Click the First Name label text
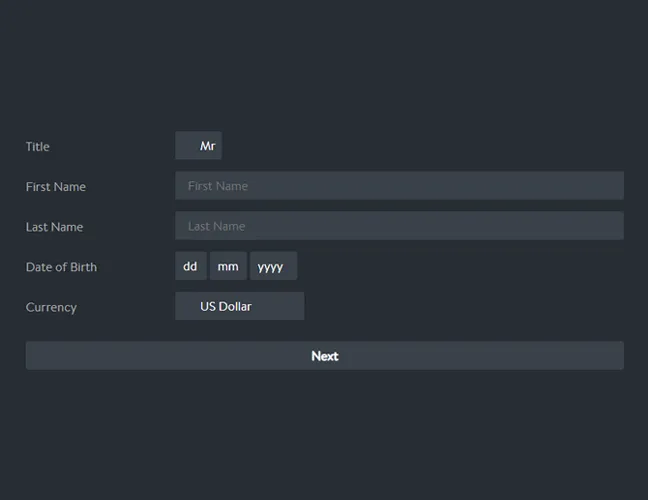 pos(56,187)
